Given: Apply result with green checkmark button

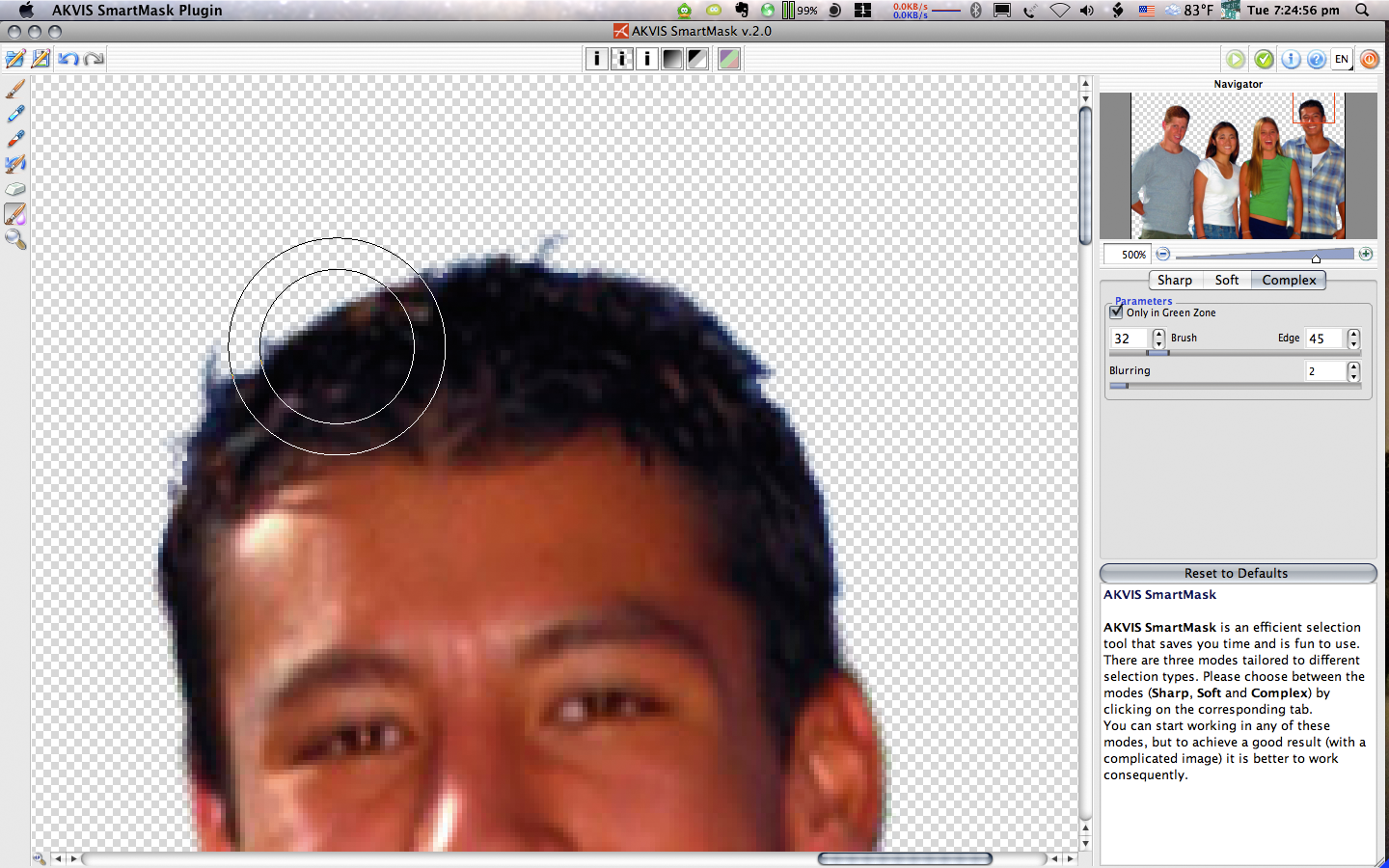Looking at the screenshot, I should 1264,60.
